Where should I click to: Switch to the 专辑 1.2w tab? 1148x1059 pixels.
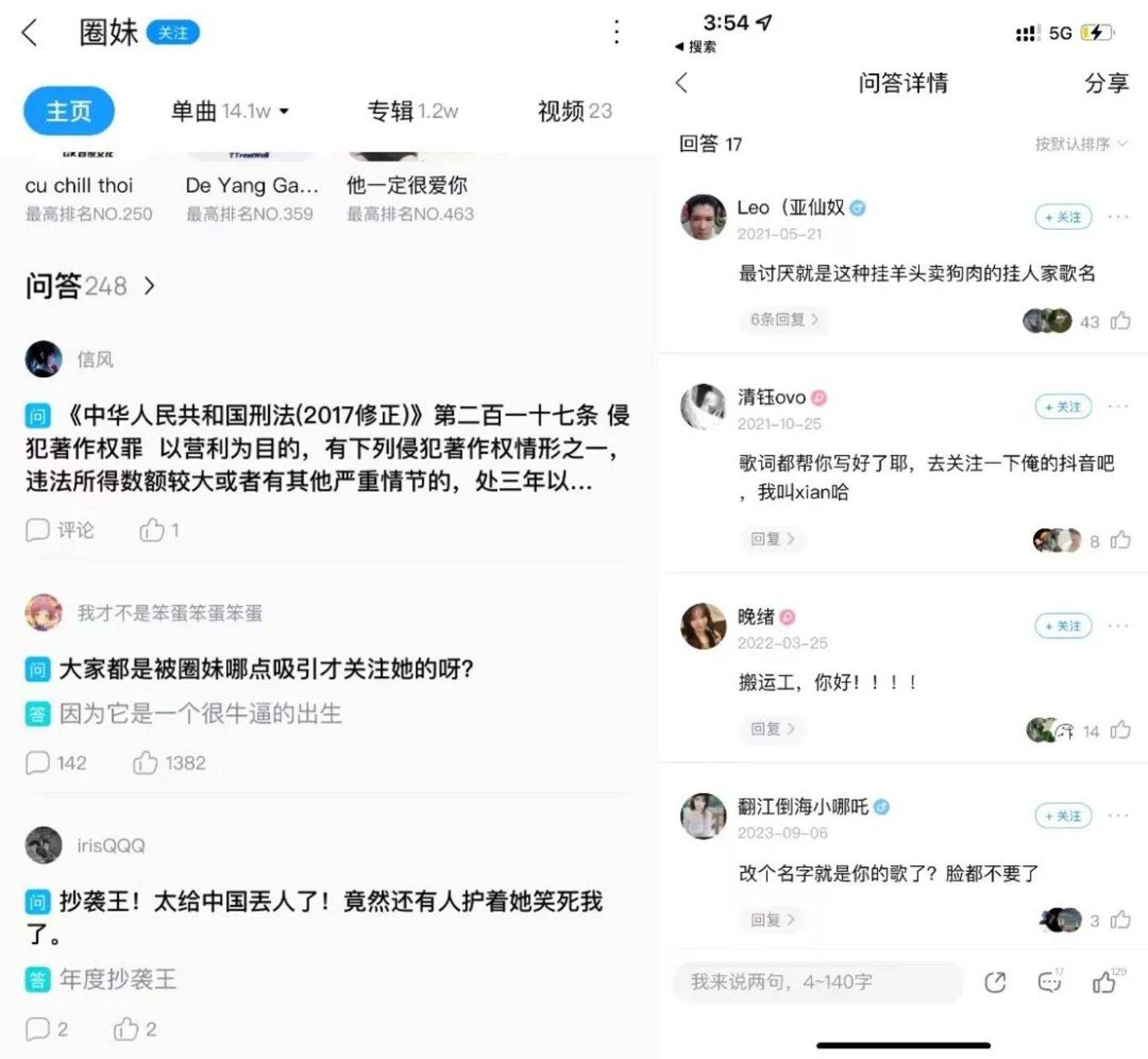tap(412, 111)
